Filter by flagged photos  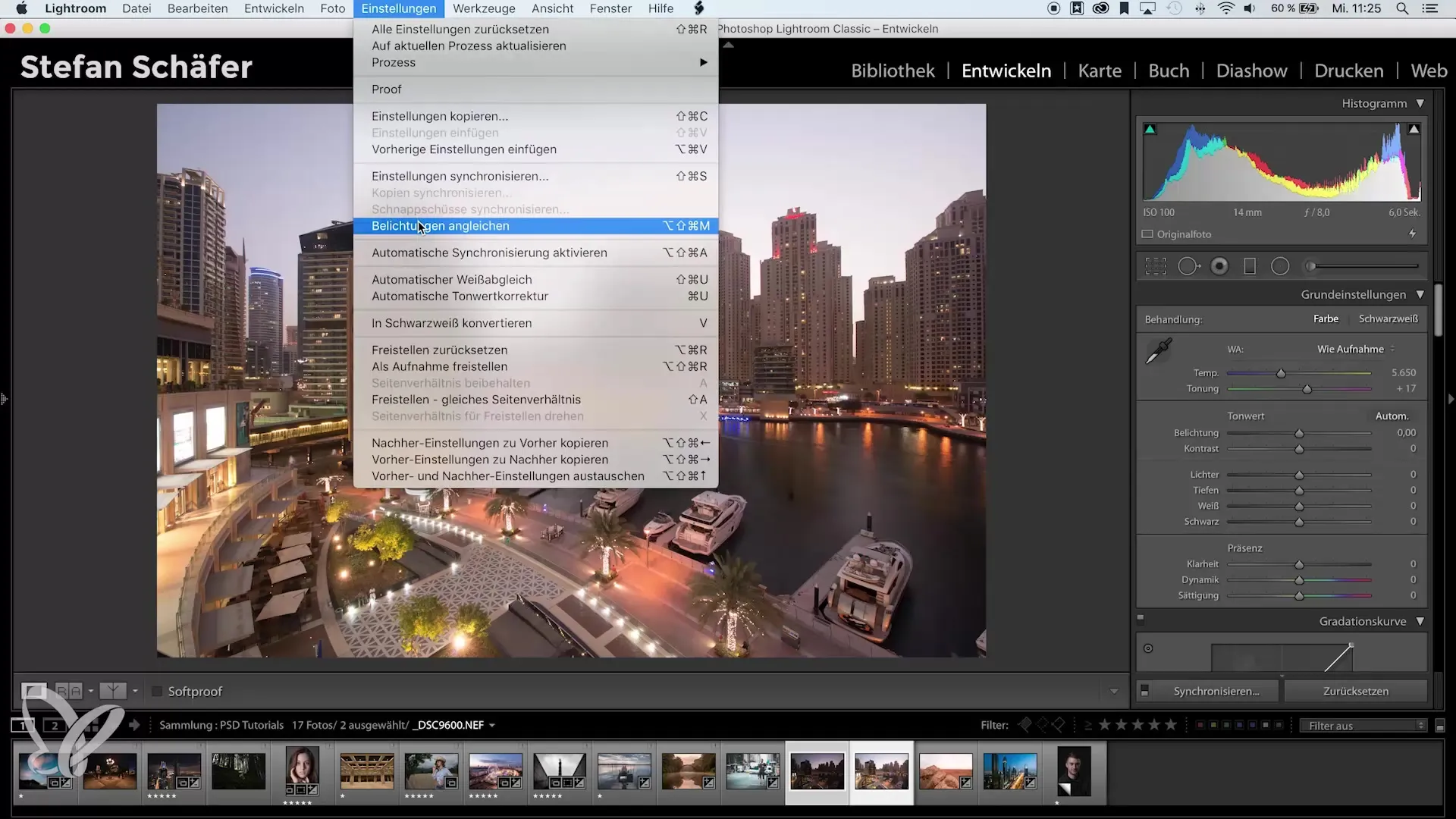1025,726
